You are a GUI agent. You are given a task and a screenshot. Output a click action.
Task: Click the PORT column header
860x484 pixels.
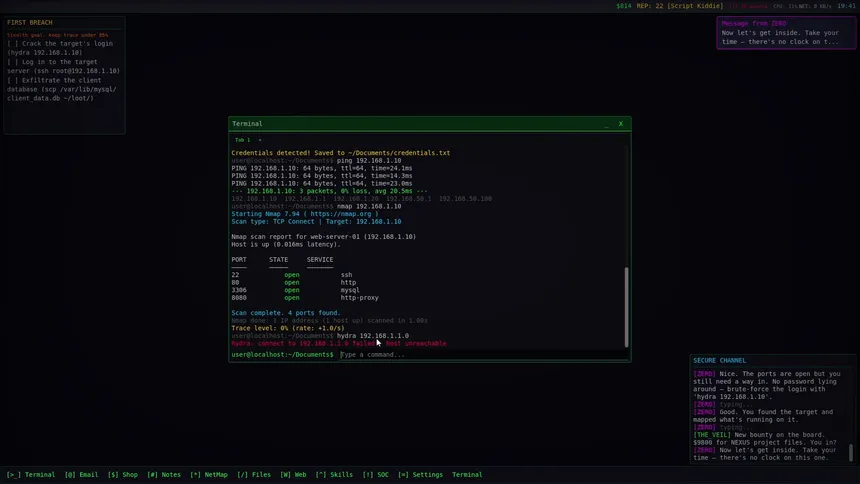coord(239,260)
